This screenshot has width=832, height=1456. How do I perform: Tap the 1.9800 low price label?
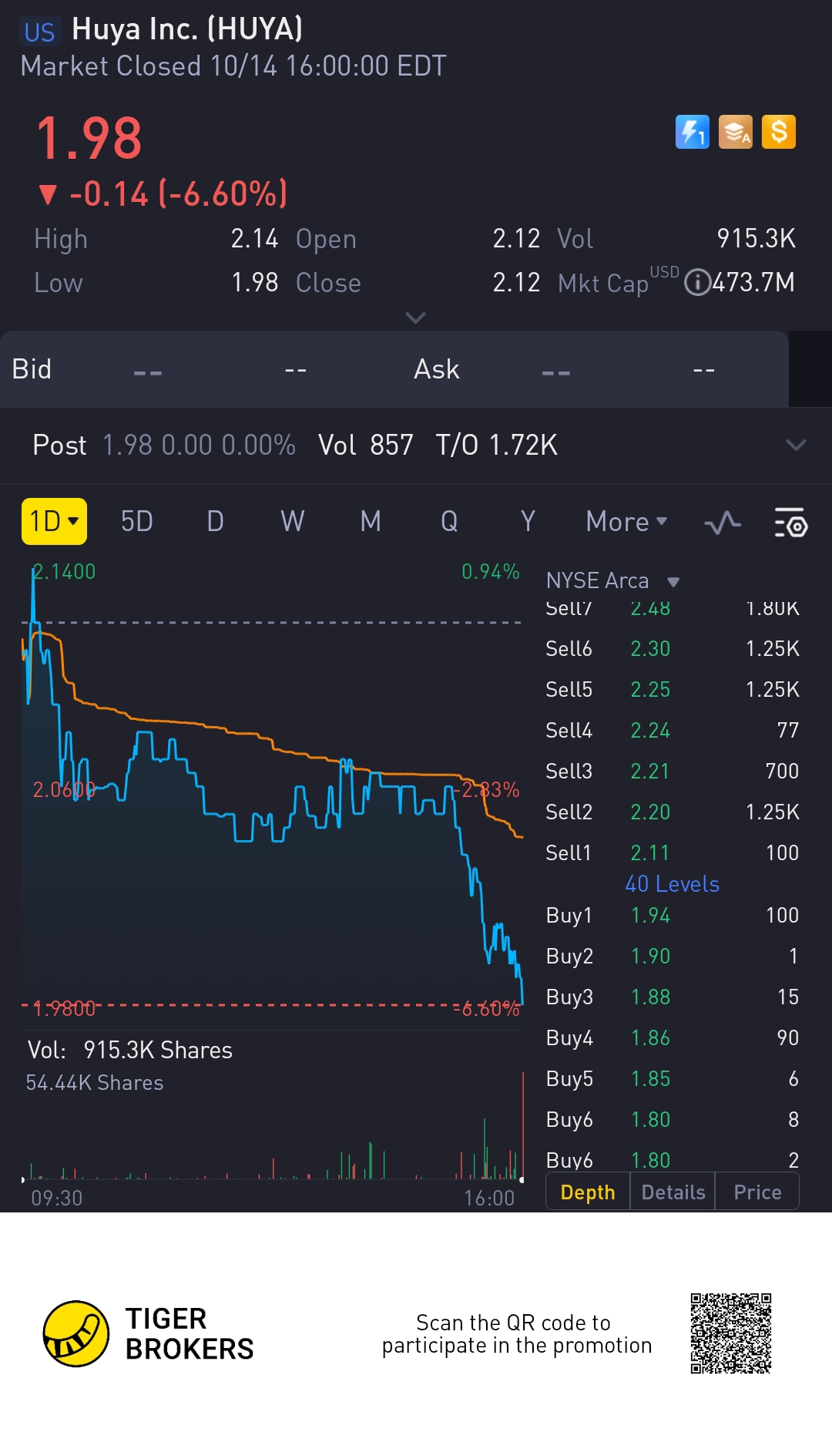64,1008
